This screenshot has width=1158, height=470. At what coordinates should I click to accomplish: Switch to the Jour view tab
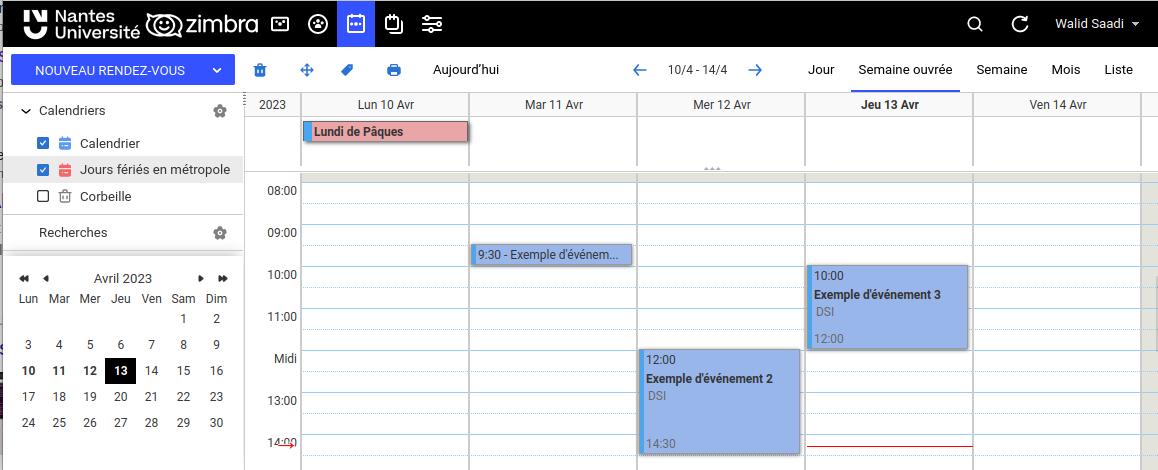[821, 70]
